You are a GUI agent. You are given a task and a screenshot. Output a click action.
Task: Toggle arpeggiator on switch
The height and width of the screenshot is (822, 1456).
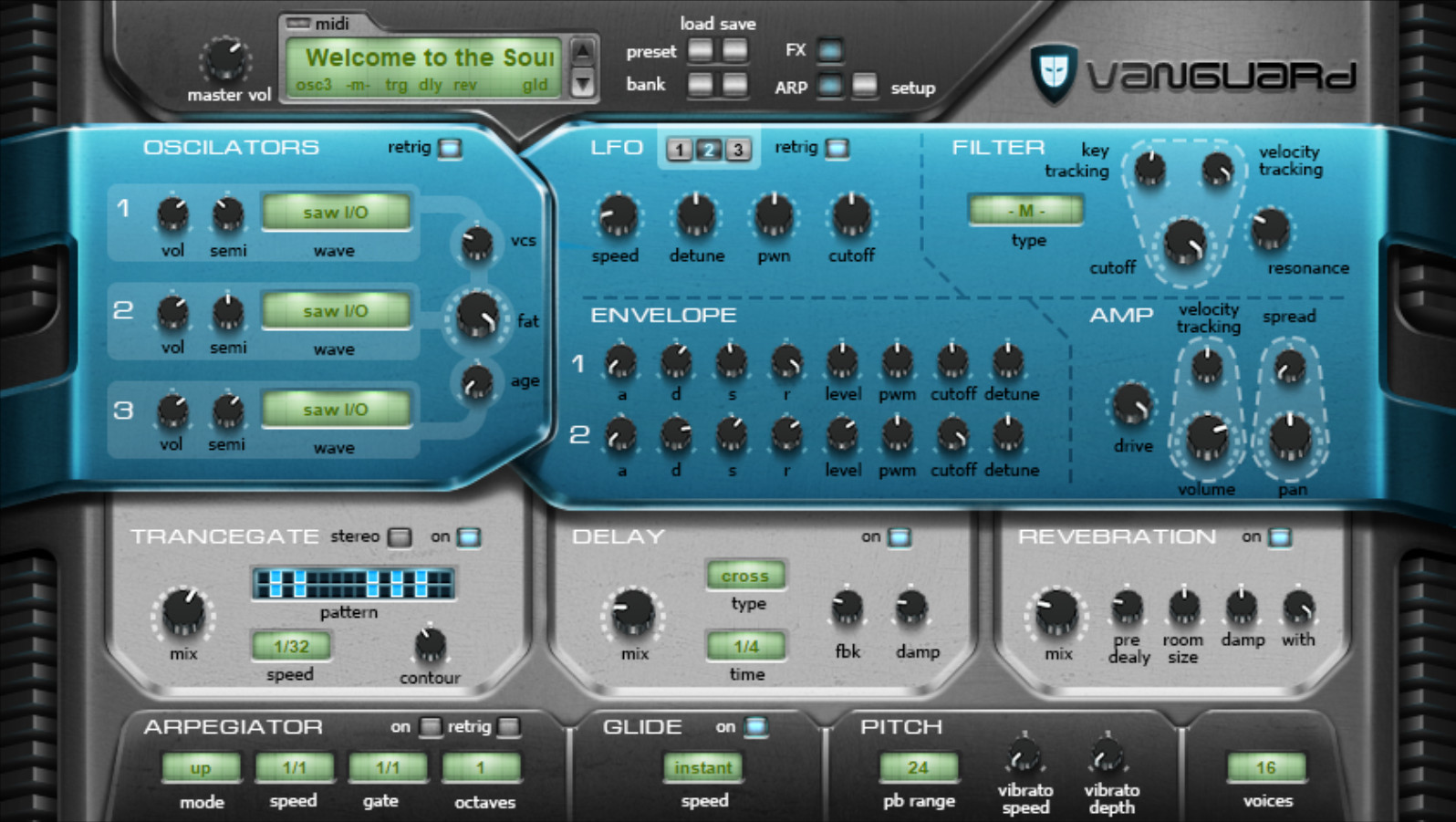[x=430, y=727]
